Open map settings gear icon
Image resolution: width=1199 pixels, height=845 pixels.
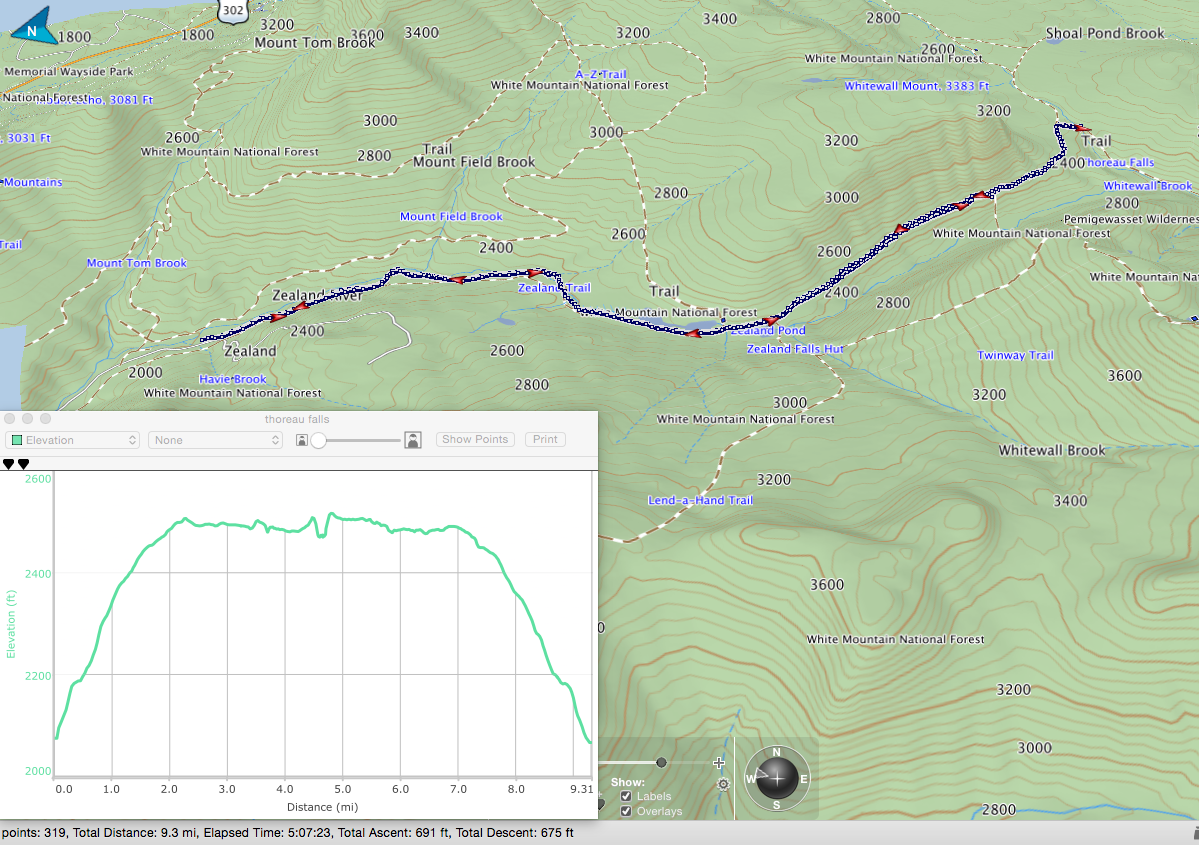(x=723, y=784)
